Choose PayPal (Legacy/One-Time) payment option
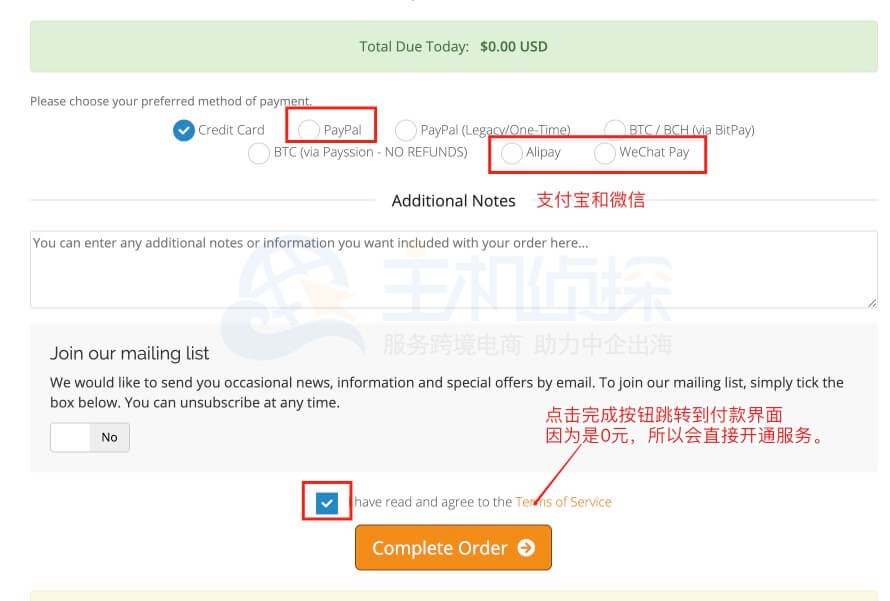Viewport: 890px width, 601px height. 406,131
